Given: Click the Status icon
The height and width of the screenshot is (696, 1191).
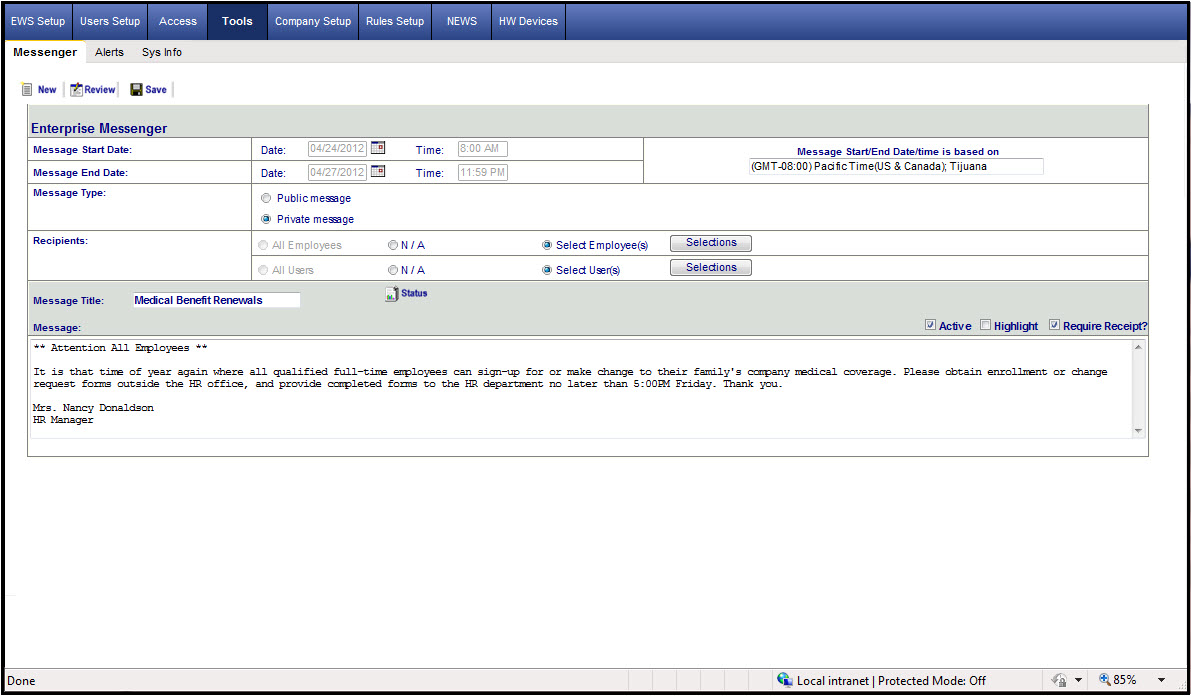Looking at the screenshot, I should [x=392, y=294].
